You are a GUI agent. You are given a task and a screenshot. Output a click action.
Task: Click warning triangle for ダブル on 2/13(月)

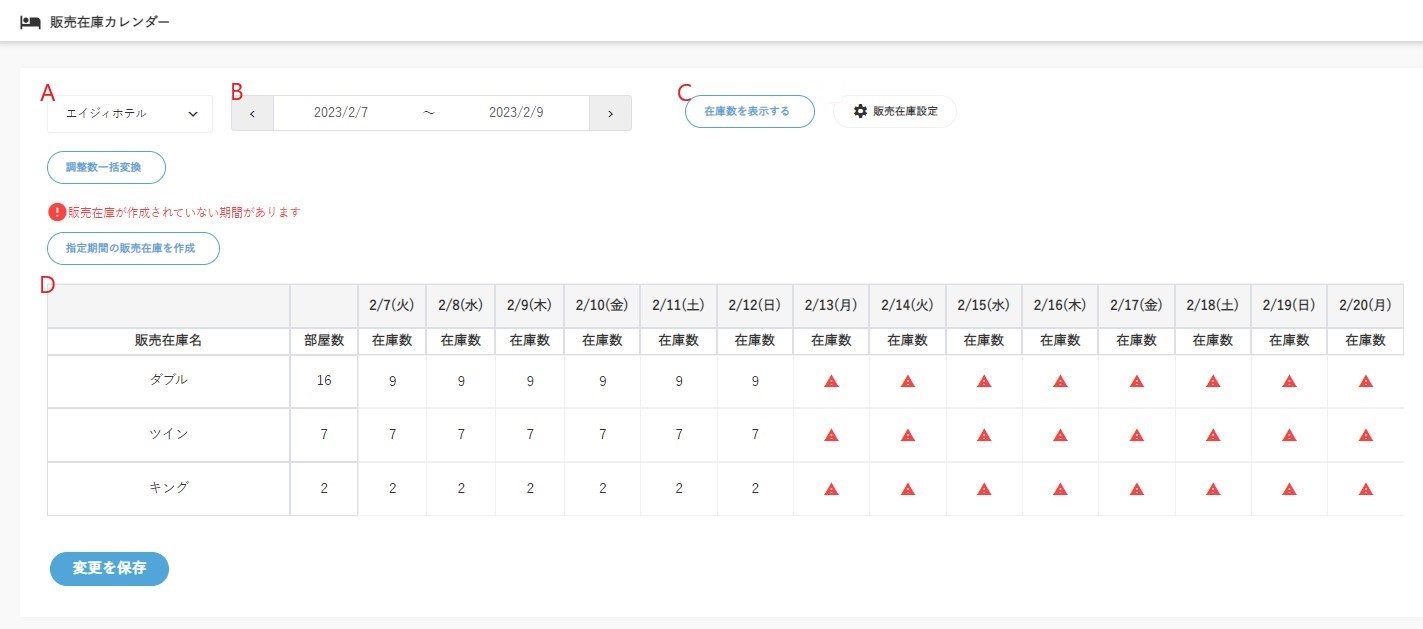[831, 381]
